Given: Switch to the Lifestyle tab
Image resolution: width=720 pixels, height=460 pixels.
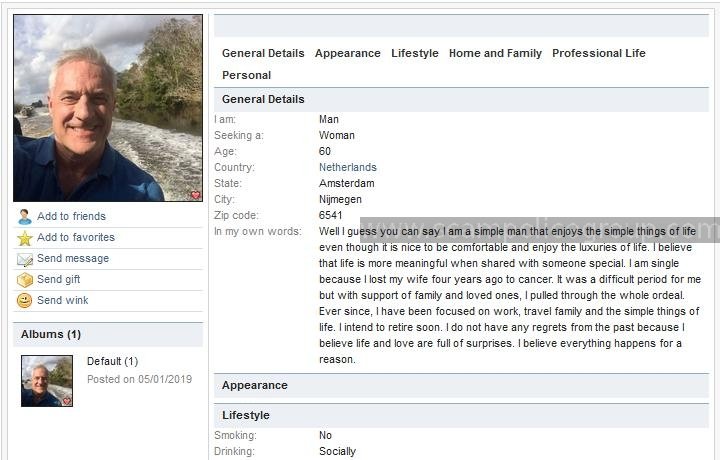Looking at the screenshot, I should coord(415,53).
